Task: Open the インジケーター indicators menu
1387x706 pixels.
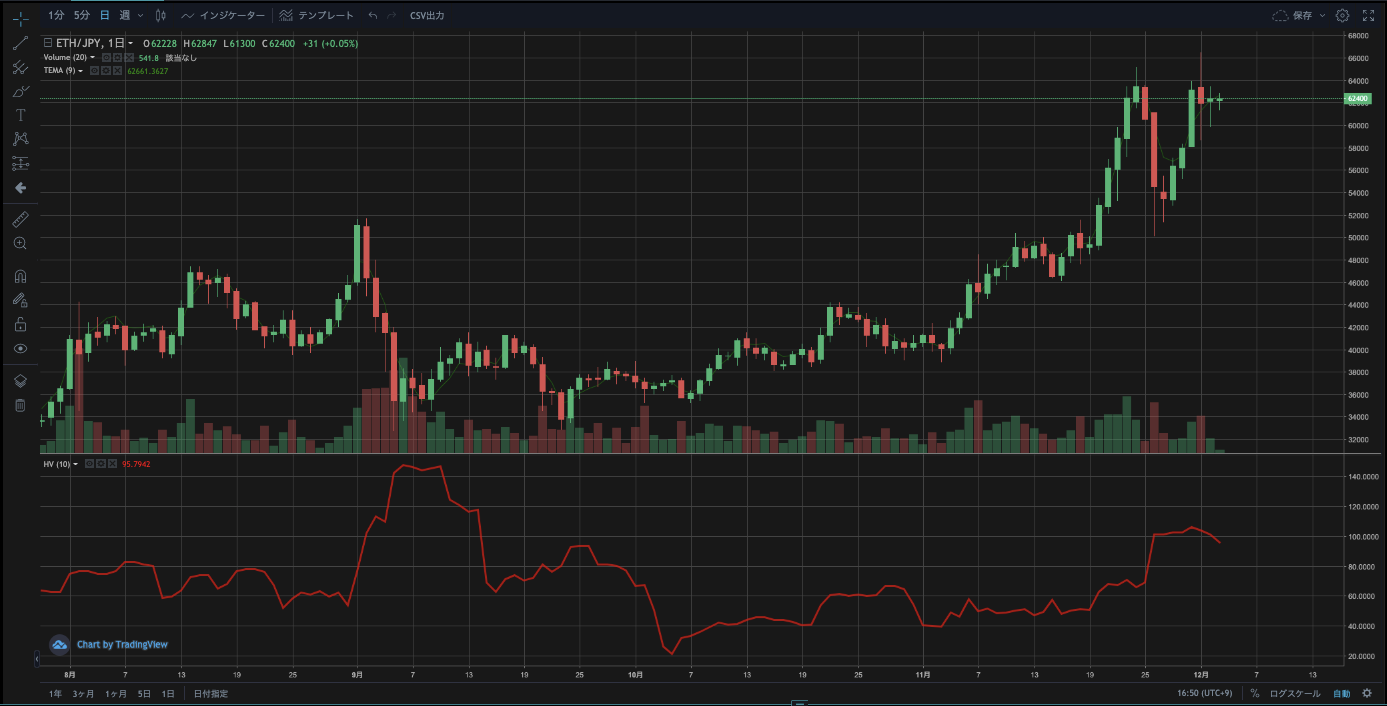Action: coord(224,16)
